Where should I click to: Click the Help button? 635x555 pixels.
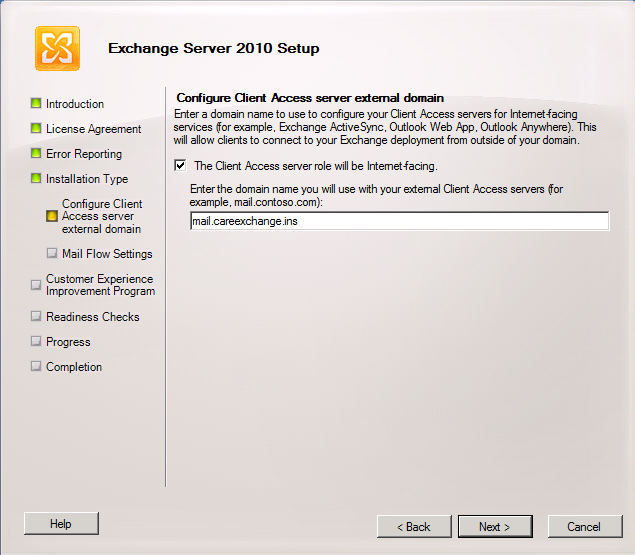61,523
